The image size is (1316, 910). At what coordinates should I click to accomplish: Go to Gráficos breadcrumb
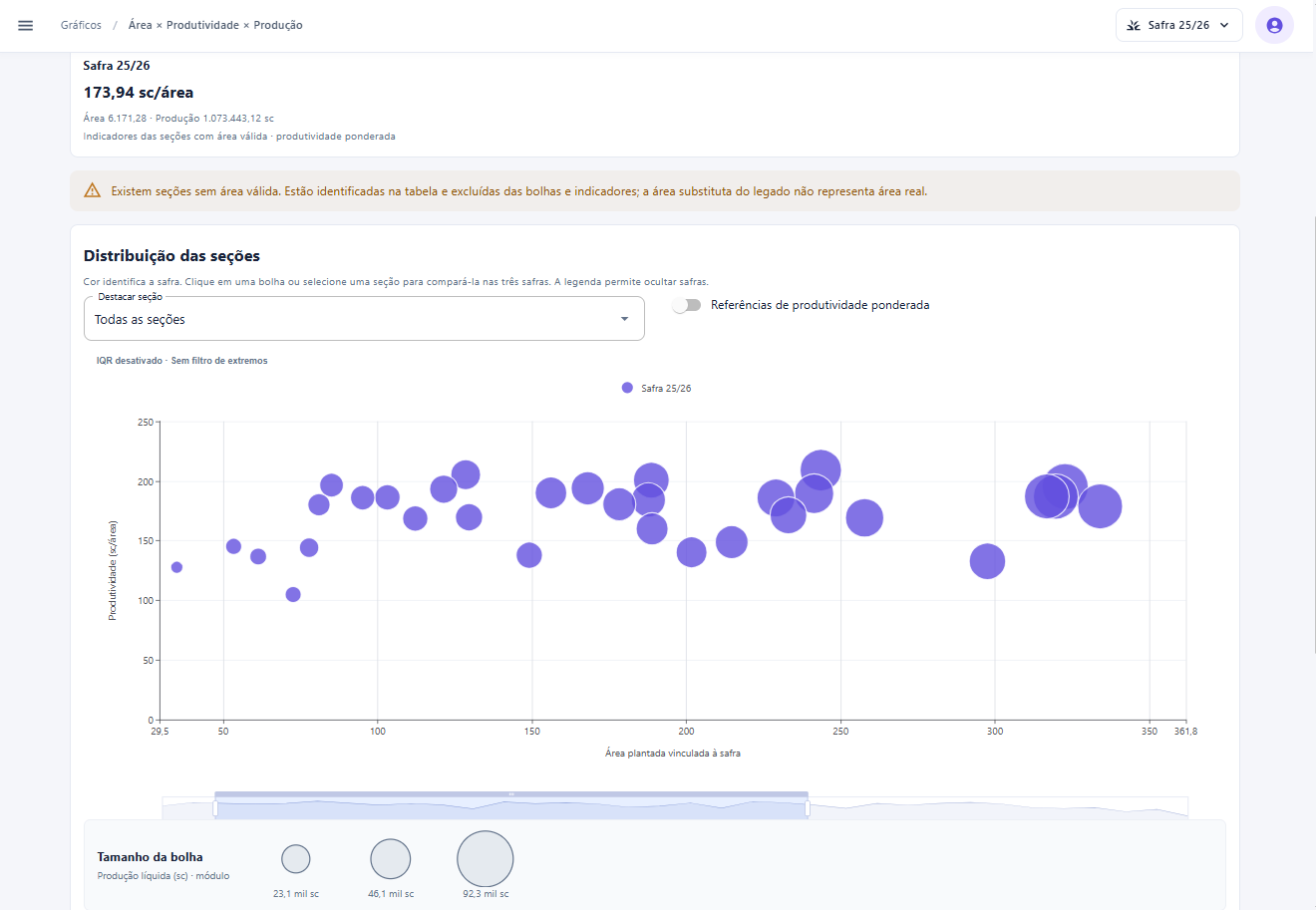[x=81, y=25]
